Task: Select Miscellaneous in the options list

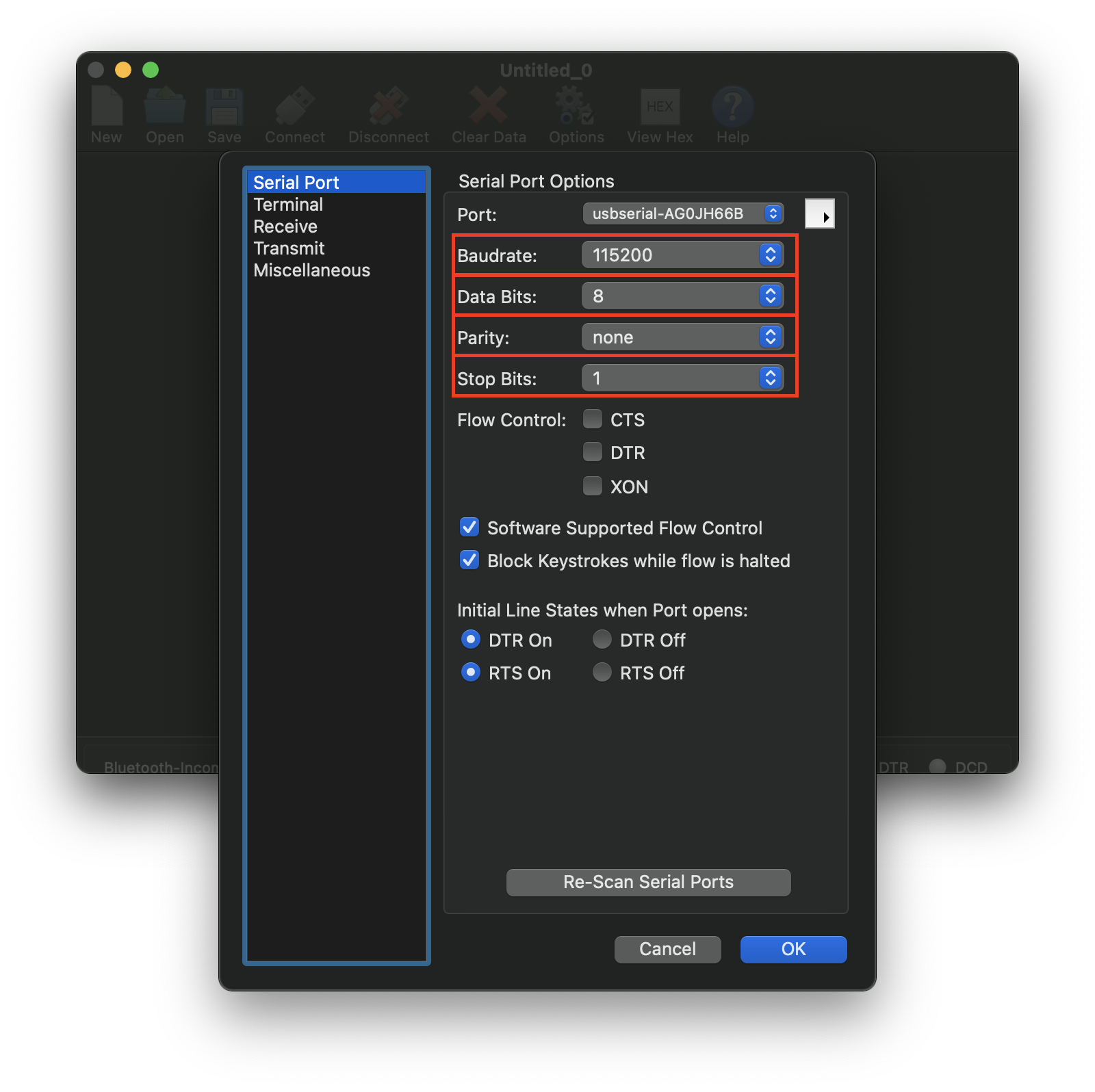Action: (x=311, y=270)
